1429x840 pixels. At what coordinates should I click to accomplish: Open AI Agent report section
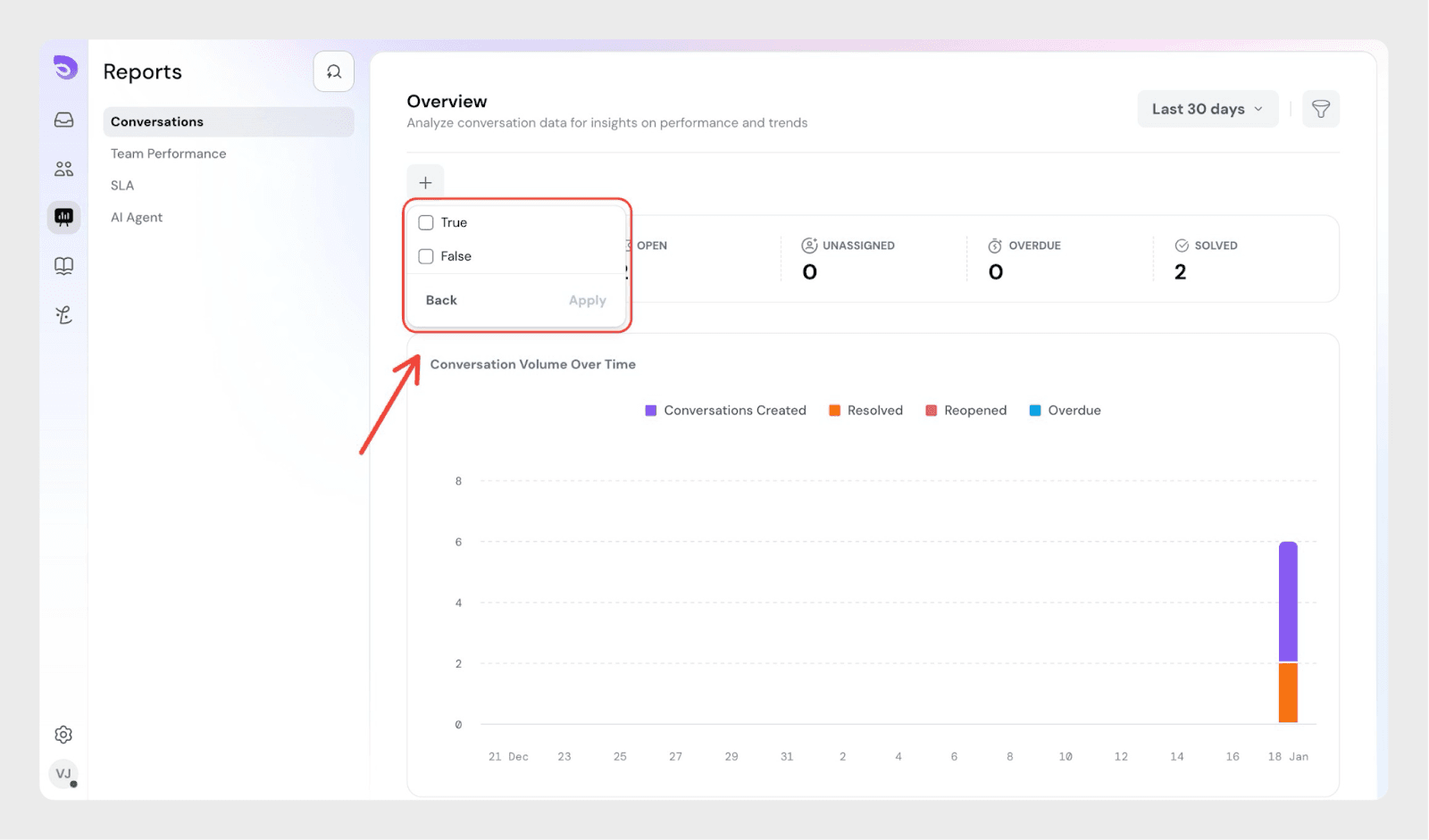137,218
